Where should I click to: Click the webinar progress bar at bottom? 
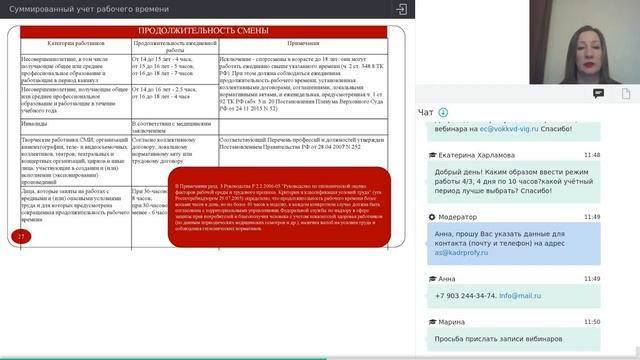click(x=320, y=358)
